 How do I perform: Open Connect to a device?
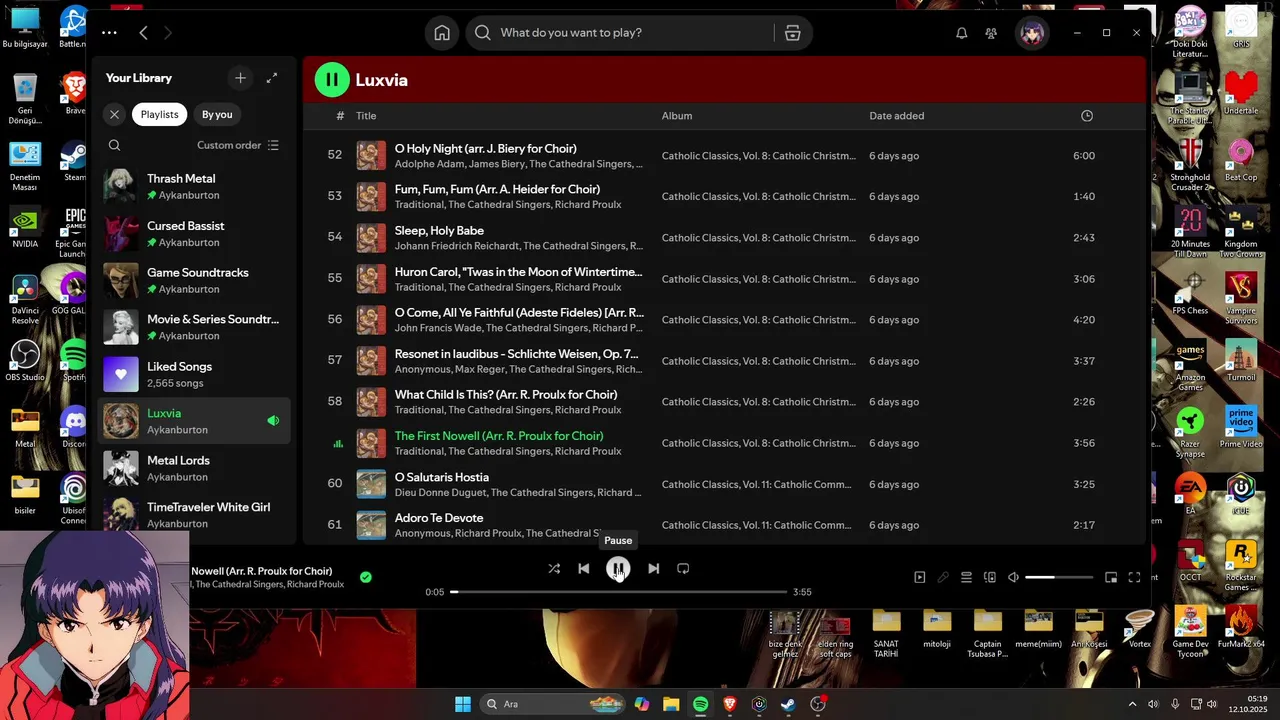click(x=990, y=577)
